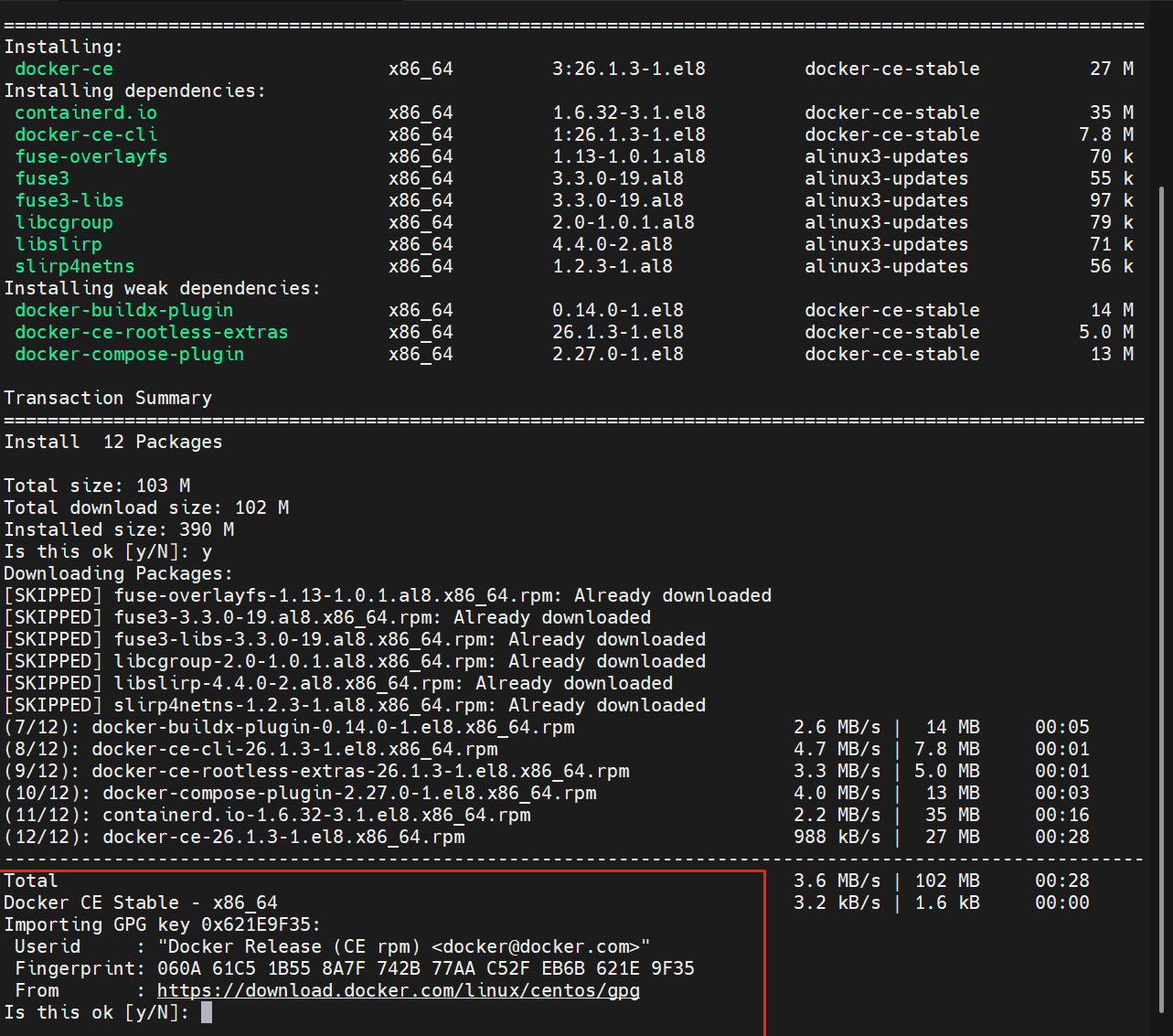The height and width of the screenshot is (1036, 1173).
Task: Select the fuse3 package name
Action: (41, 178)
